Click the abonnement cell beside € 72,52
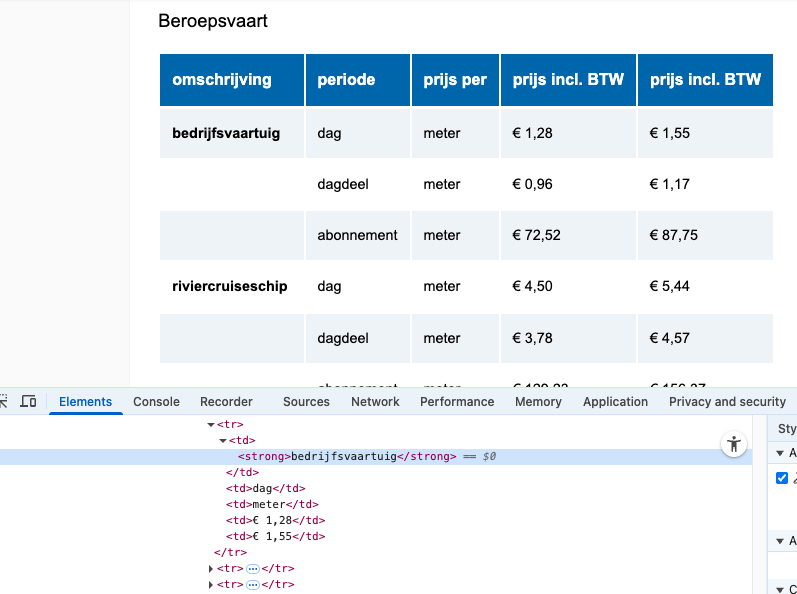 coord(358,235)
